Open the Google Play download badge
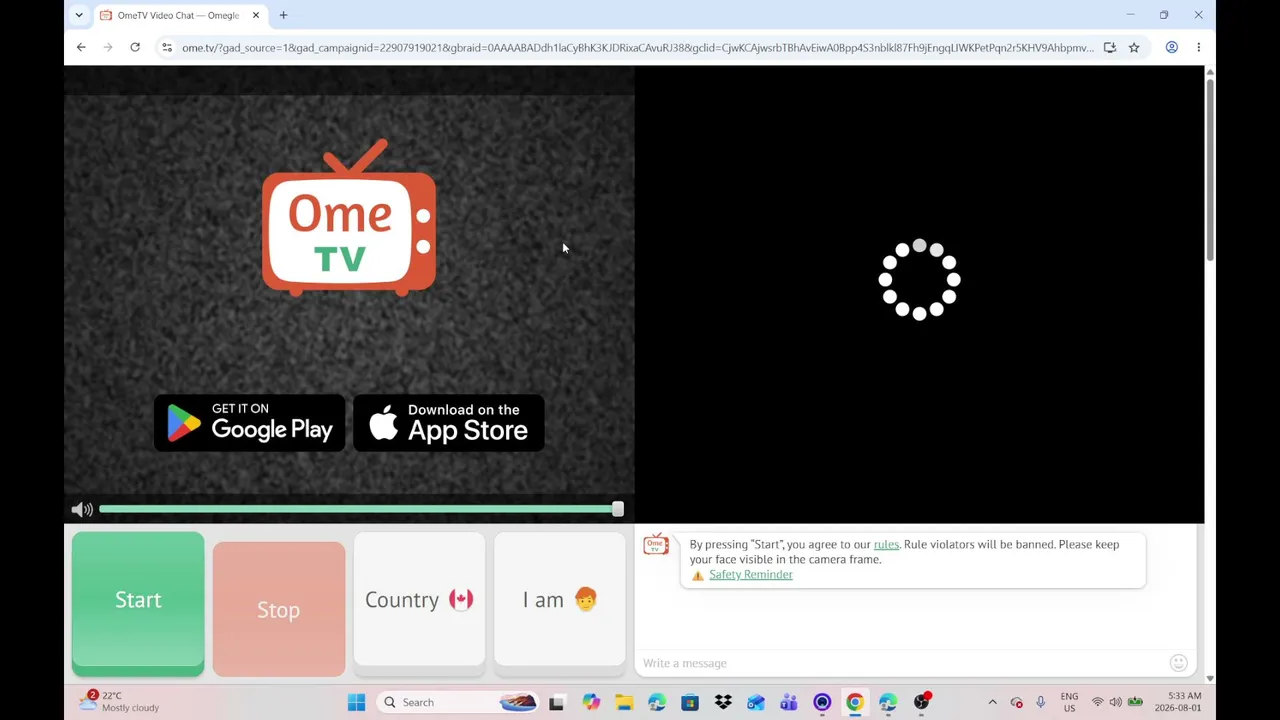1280x720 pixels. pos(249,423)
